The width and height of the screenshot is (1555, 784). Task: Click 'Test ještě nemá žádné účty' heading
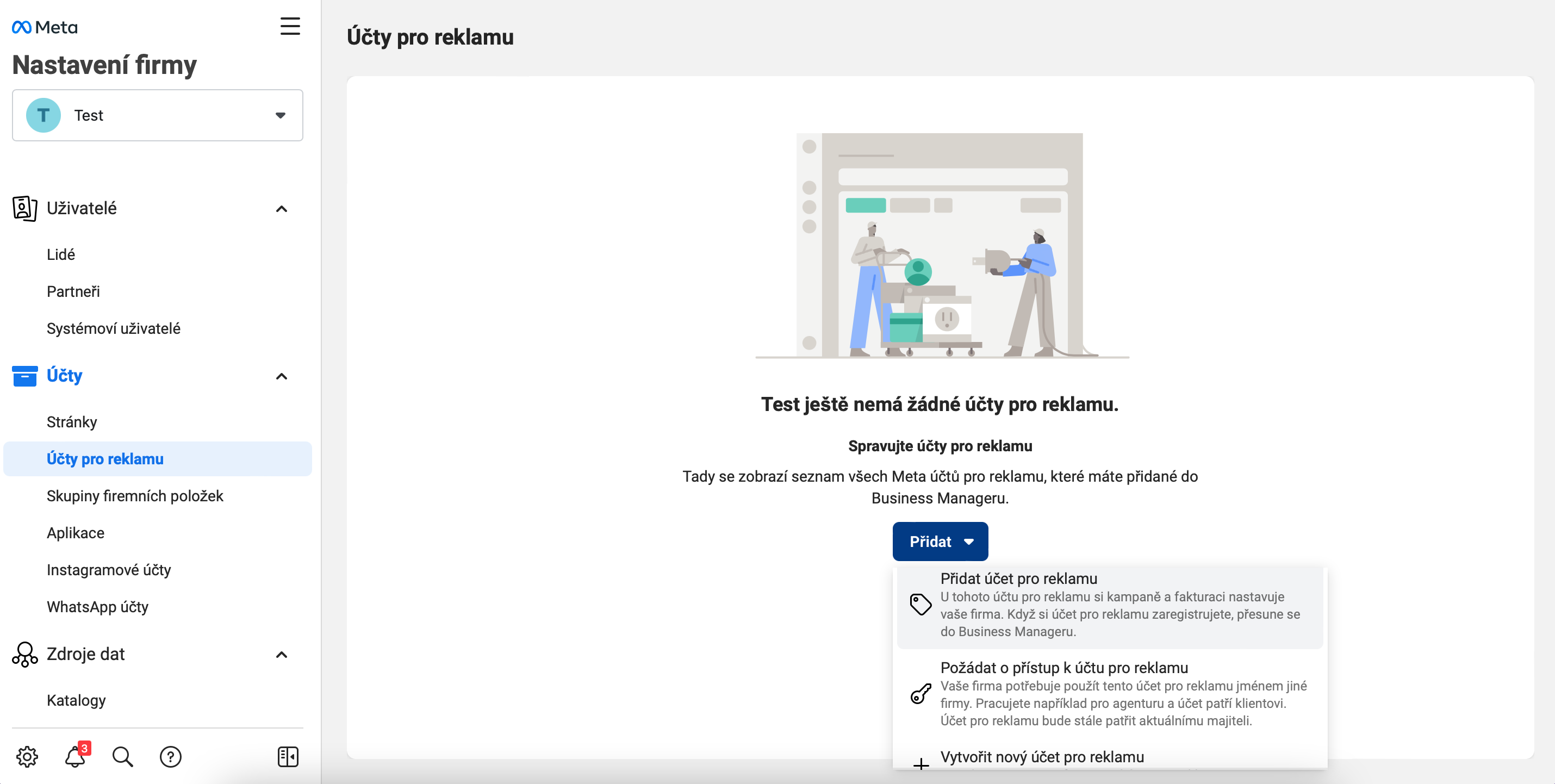pyautogui.click(x=940, y=404)
